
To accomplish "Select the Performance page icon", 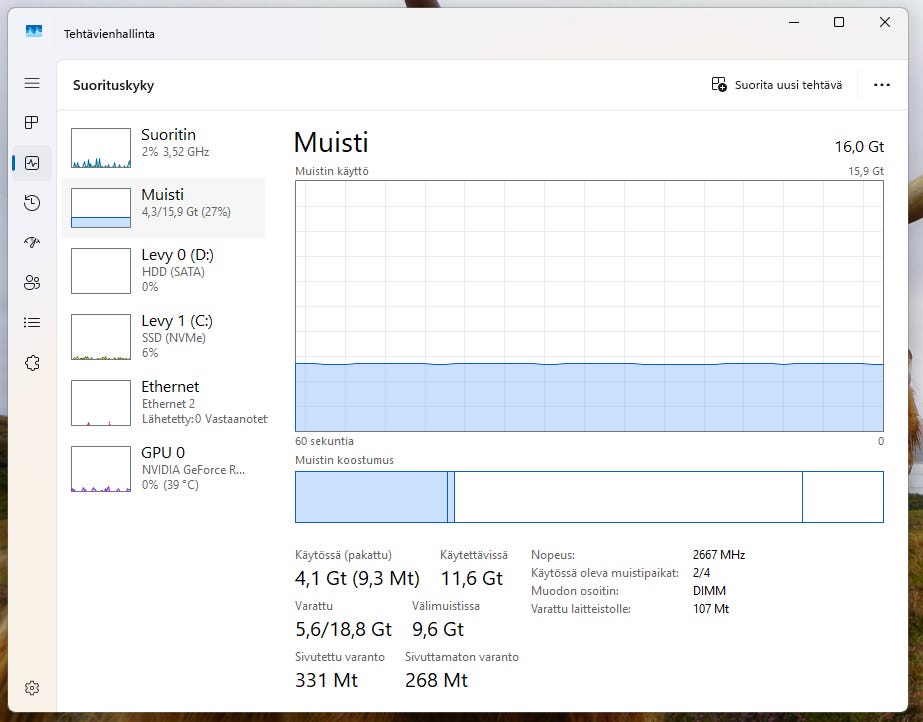I will point(32,163).
